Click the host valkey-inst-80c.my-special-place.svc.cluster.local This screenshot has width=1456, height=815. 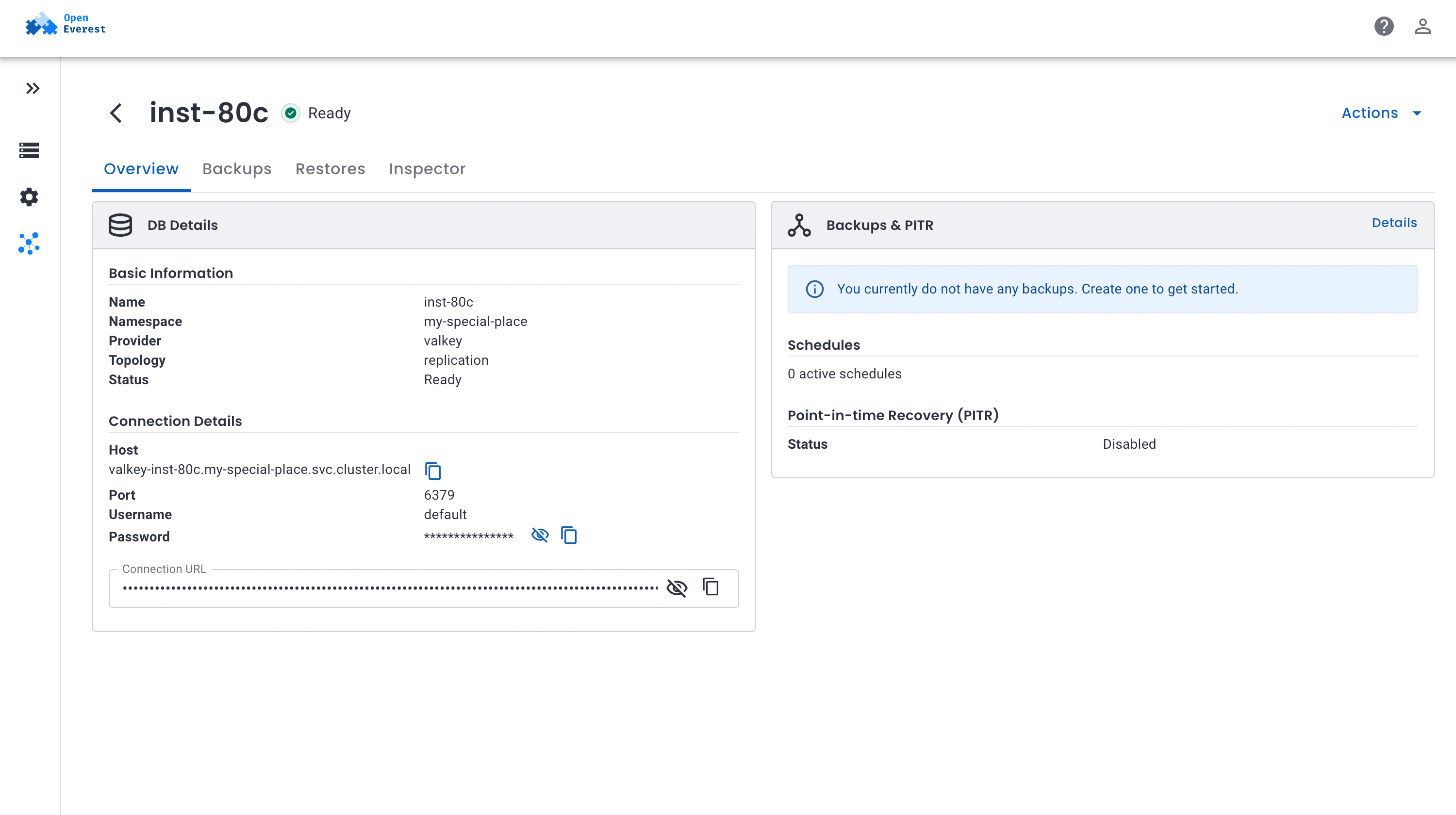[x=260, y=470]
